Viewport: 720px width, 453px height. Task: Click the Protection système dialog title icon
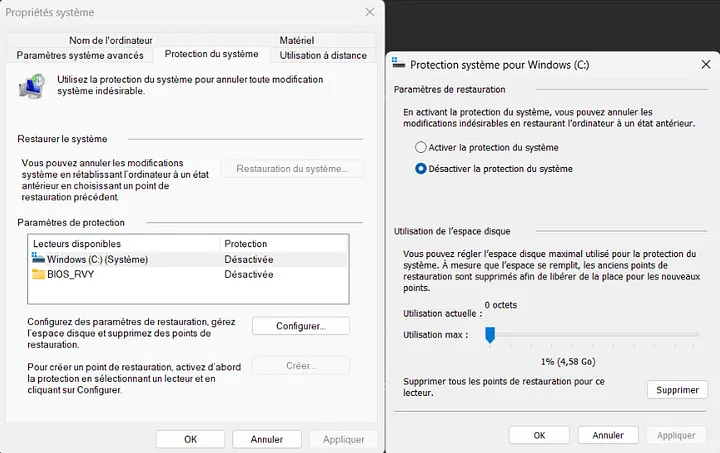click(399, 64)
